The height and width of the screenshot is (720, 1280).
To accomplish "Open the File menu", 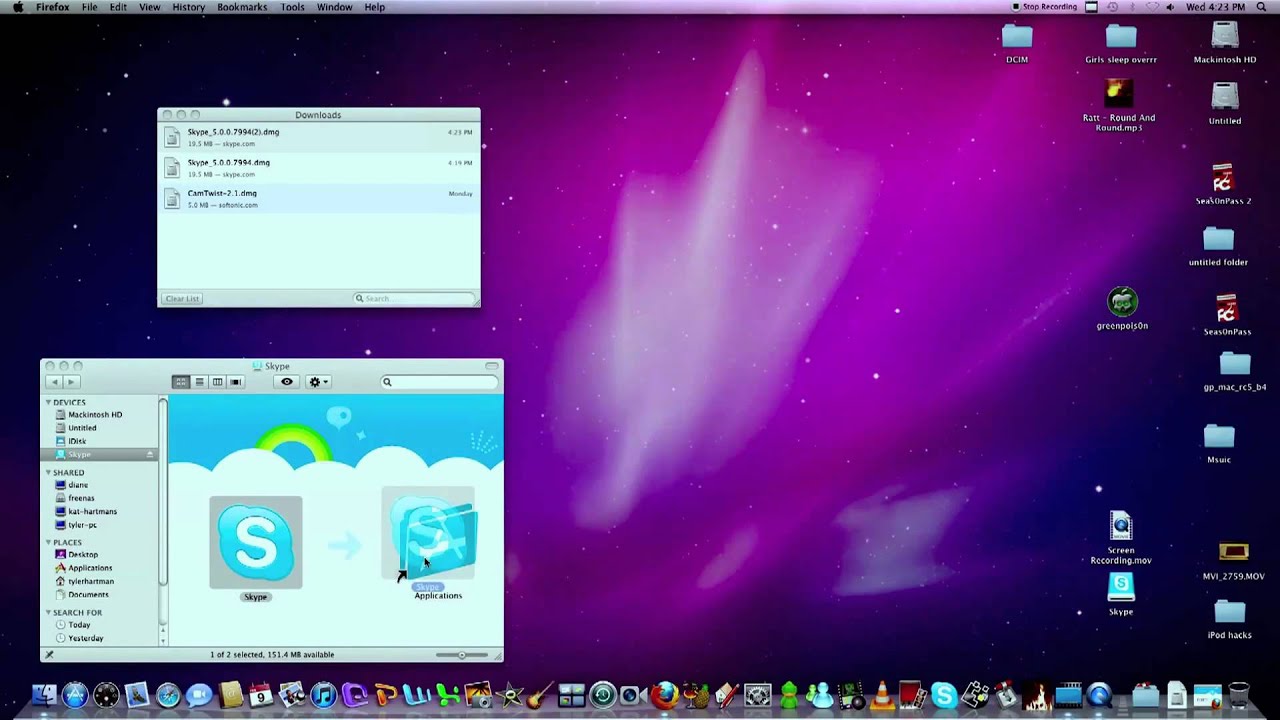I will 89,7.
